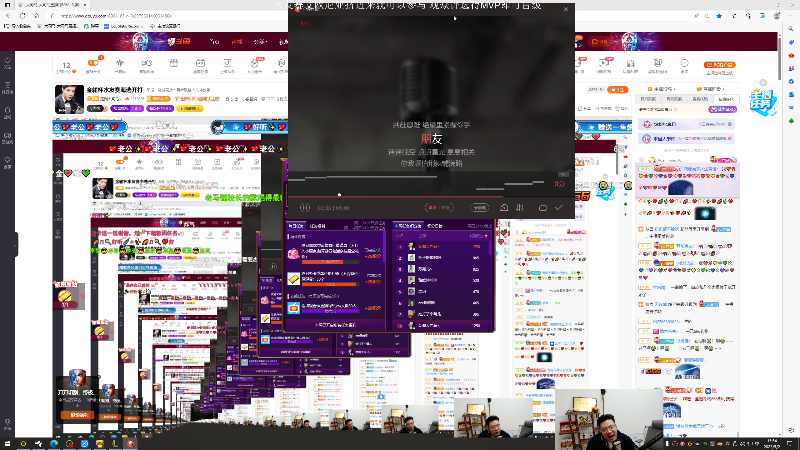The width and height of the screenshot is (800, 450).
Task: Close the karaoke player window
Action: click(566, 9)
